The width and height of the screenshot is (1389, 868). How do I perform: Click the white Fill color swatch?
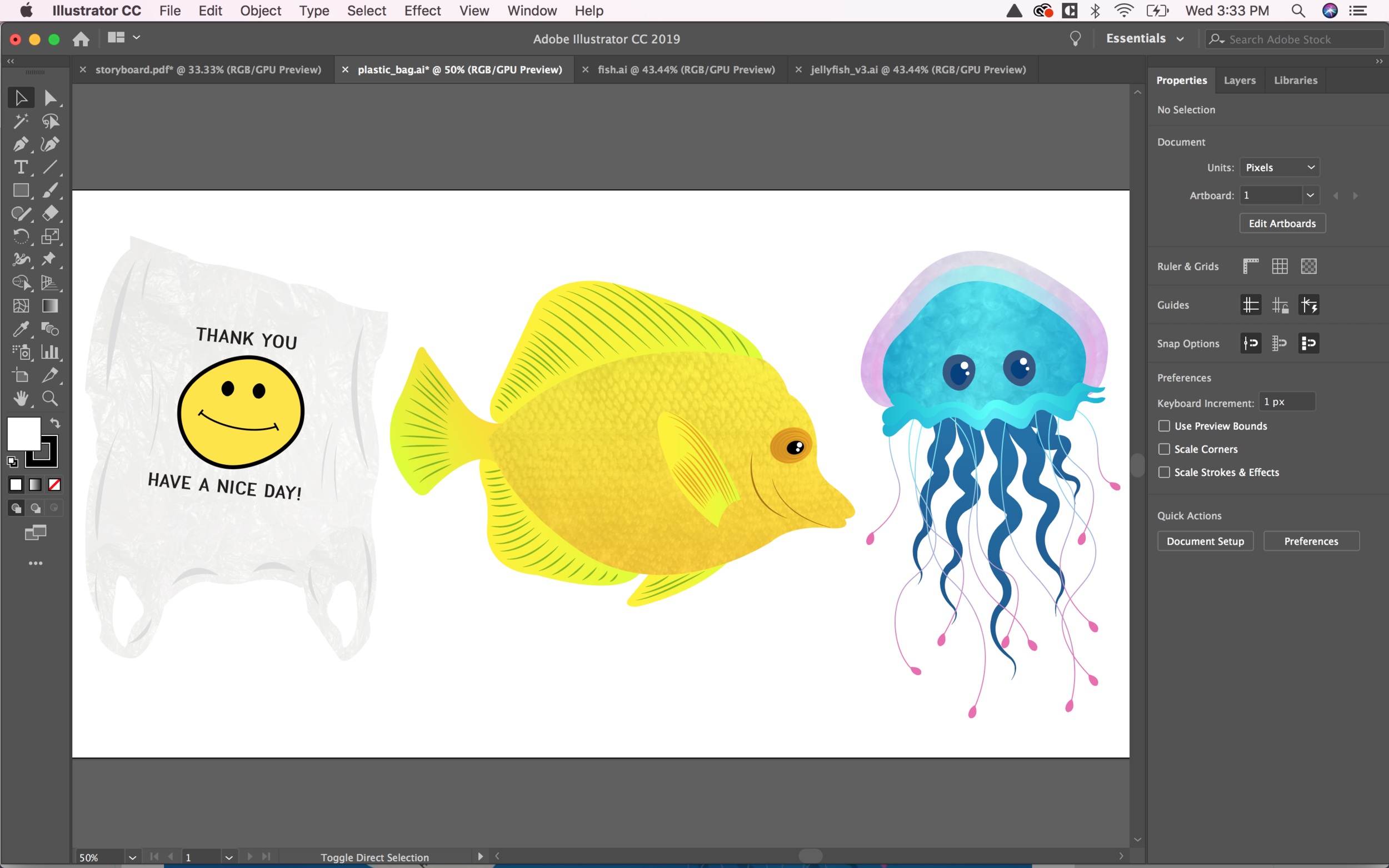pos(22,433)
